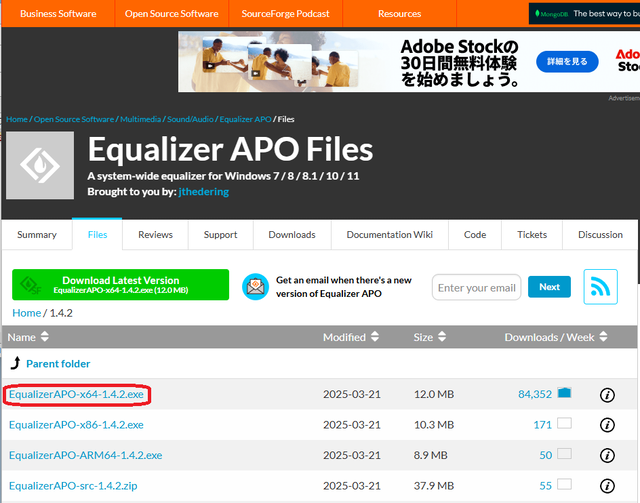Open the RSS feed icon

coord(600,287)
